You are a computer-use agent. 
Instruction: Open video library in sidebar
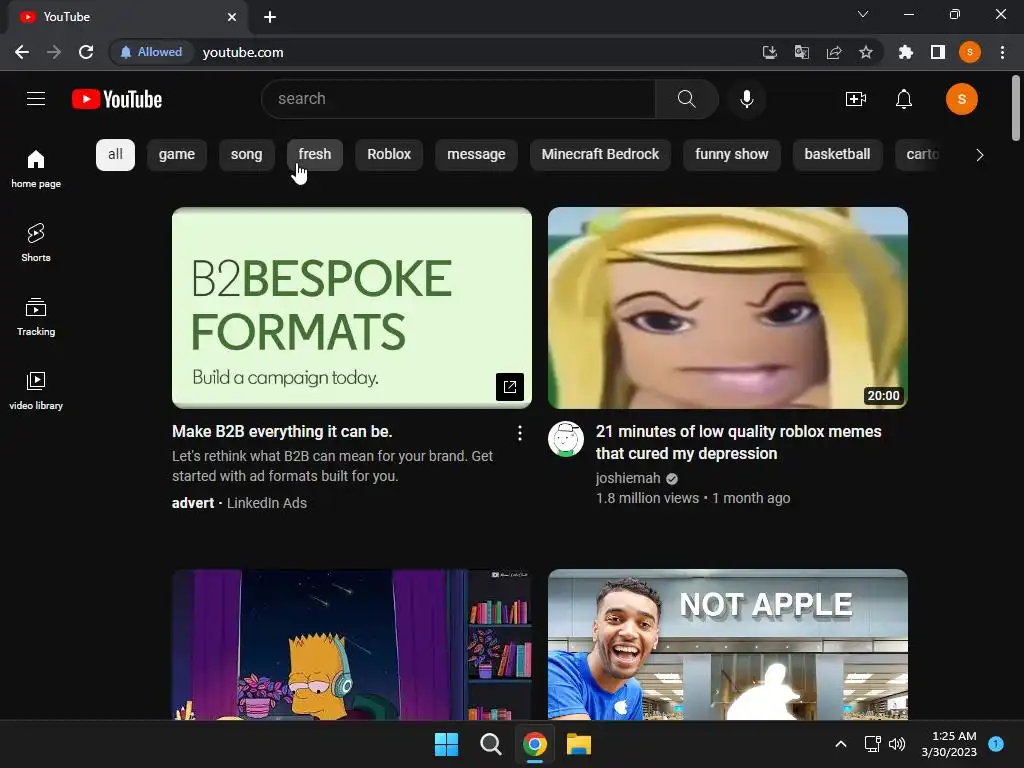pos(36,391)
